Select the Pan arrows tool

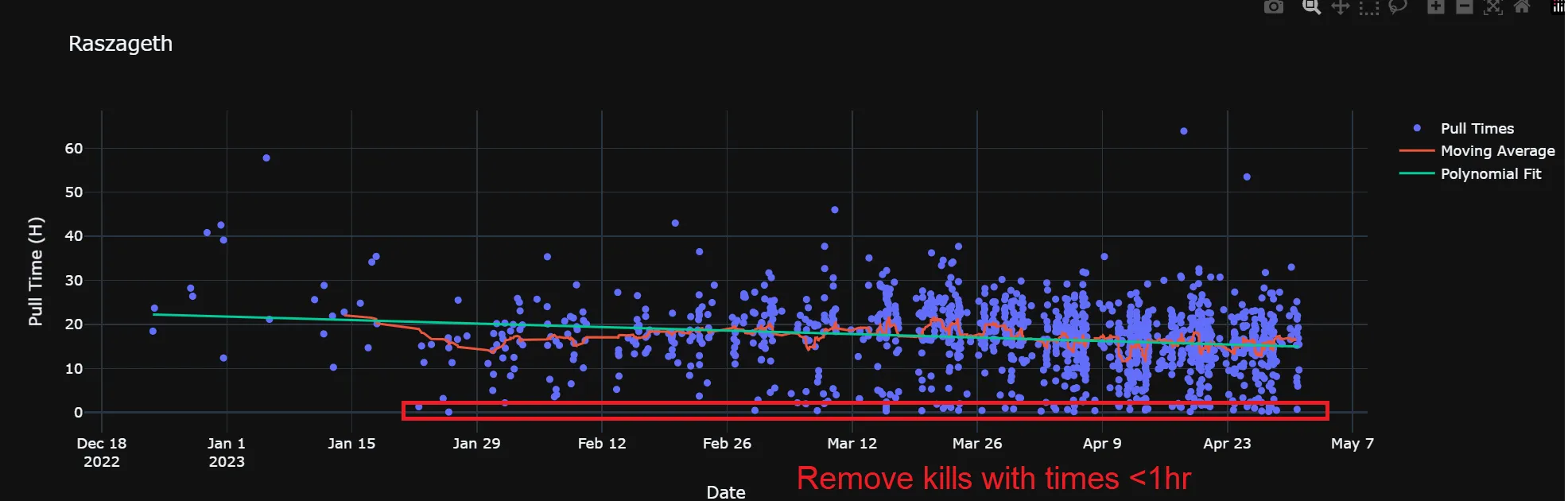point(1341,7)
